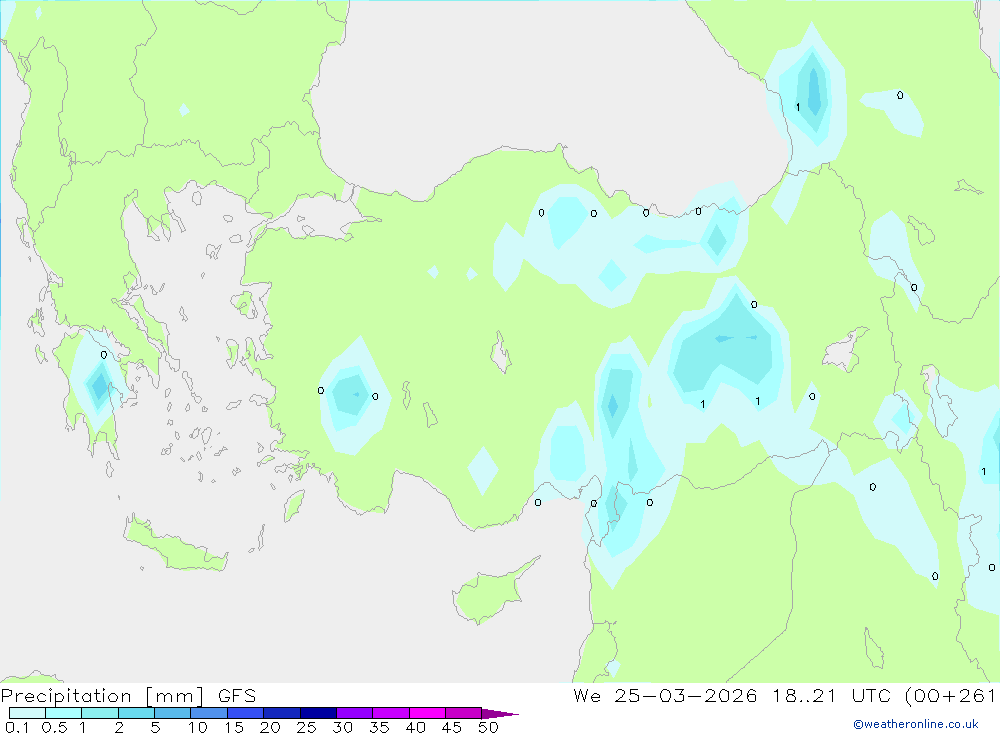Select the date text 'We 25-03-2026'

click(665, 696)
